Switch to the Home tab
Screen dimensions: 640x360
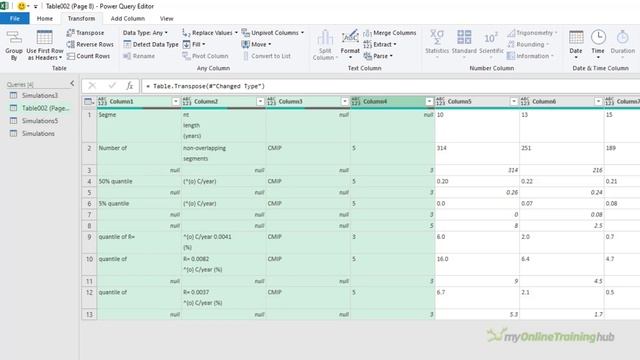pos(44,18)
